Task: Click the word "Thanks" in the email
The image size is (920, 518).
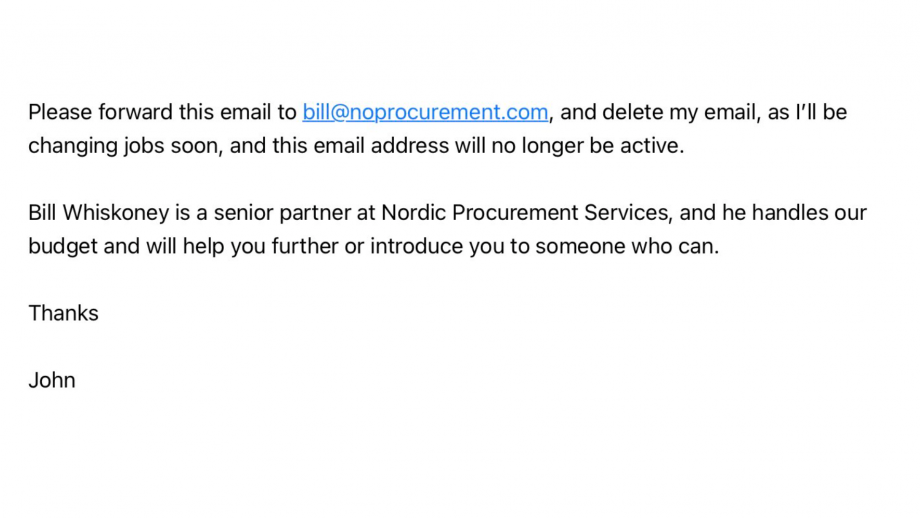Action: (x=63, y=313)
